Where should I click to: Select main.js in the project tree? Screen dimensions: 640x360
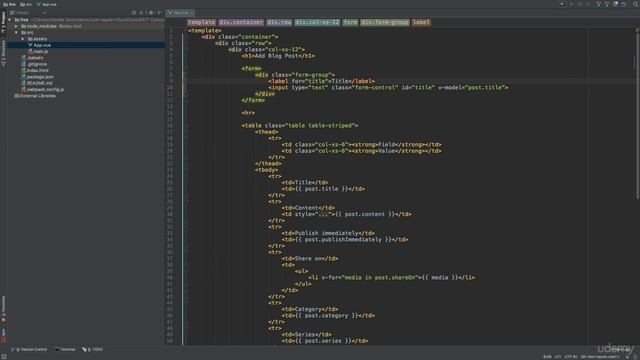pos(40,51)
